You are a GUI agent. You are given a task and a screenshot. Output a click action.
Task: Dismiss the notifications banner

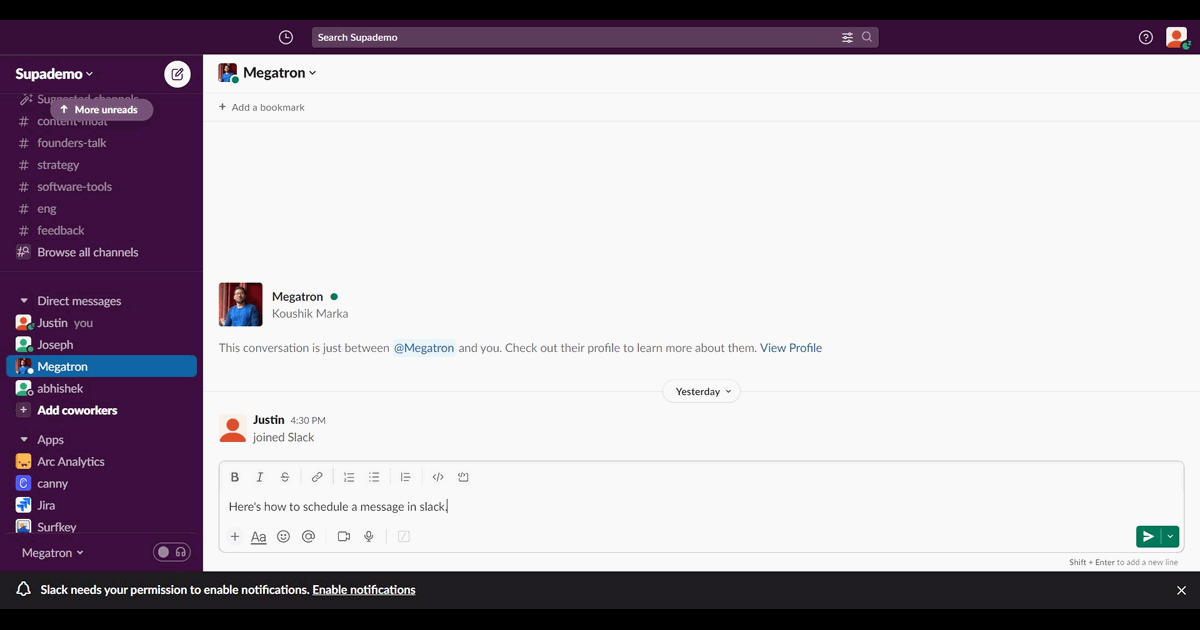pyautogui.click(x=1181, y=591)
